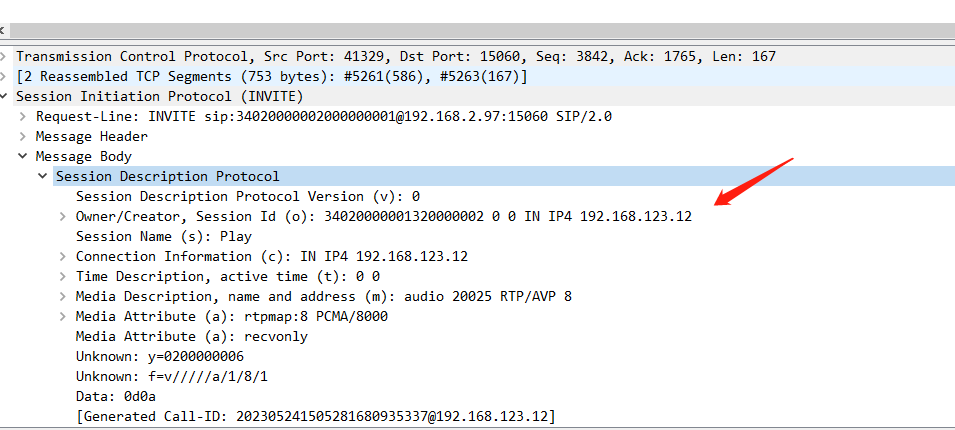Expand the Transmission Control Protocol row
The width and height of the screenshot is (955, 430).
pyautogui.click(x=5, y=57)
